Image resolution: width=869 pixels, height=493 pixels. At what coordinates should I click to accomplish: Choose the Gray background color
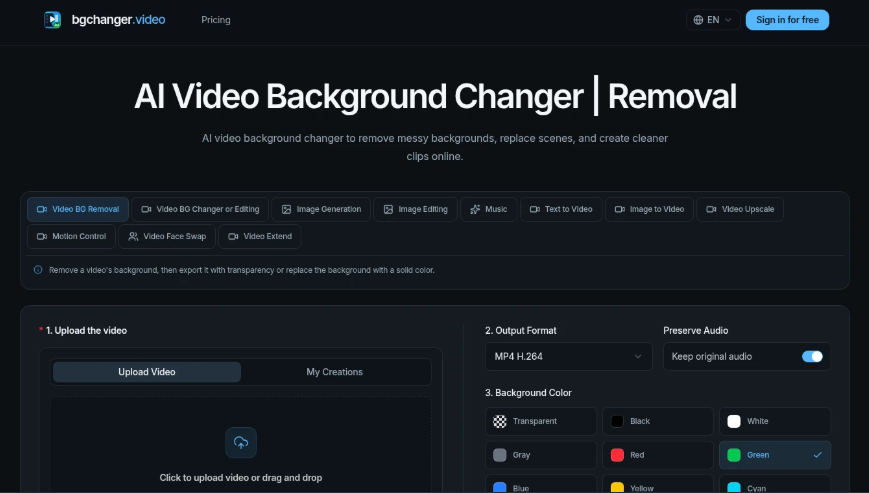coord(541,455)
